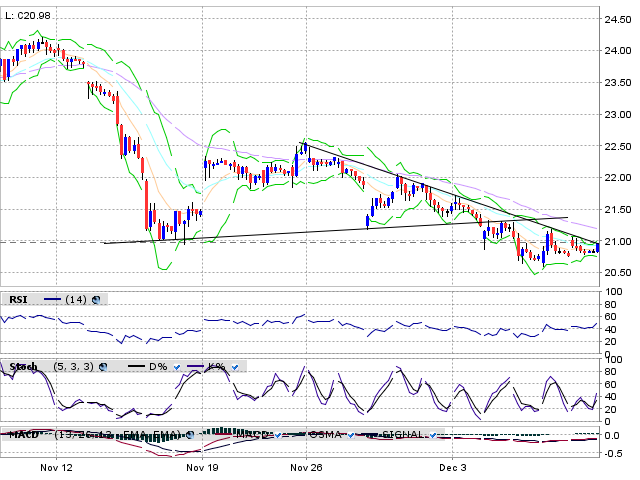Click the Nov 26 date axis label
The image size is (640, 480).
305,467
